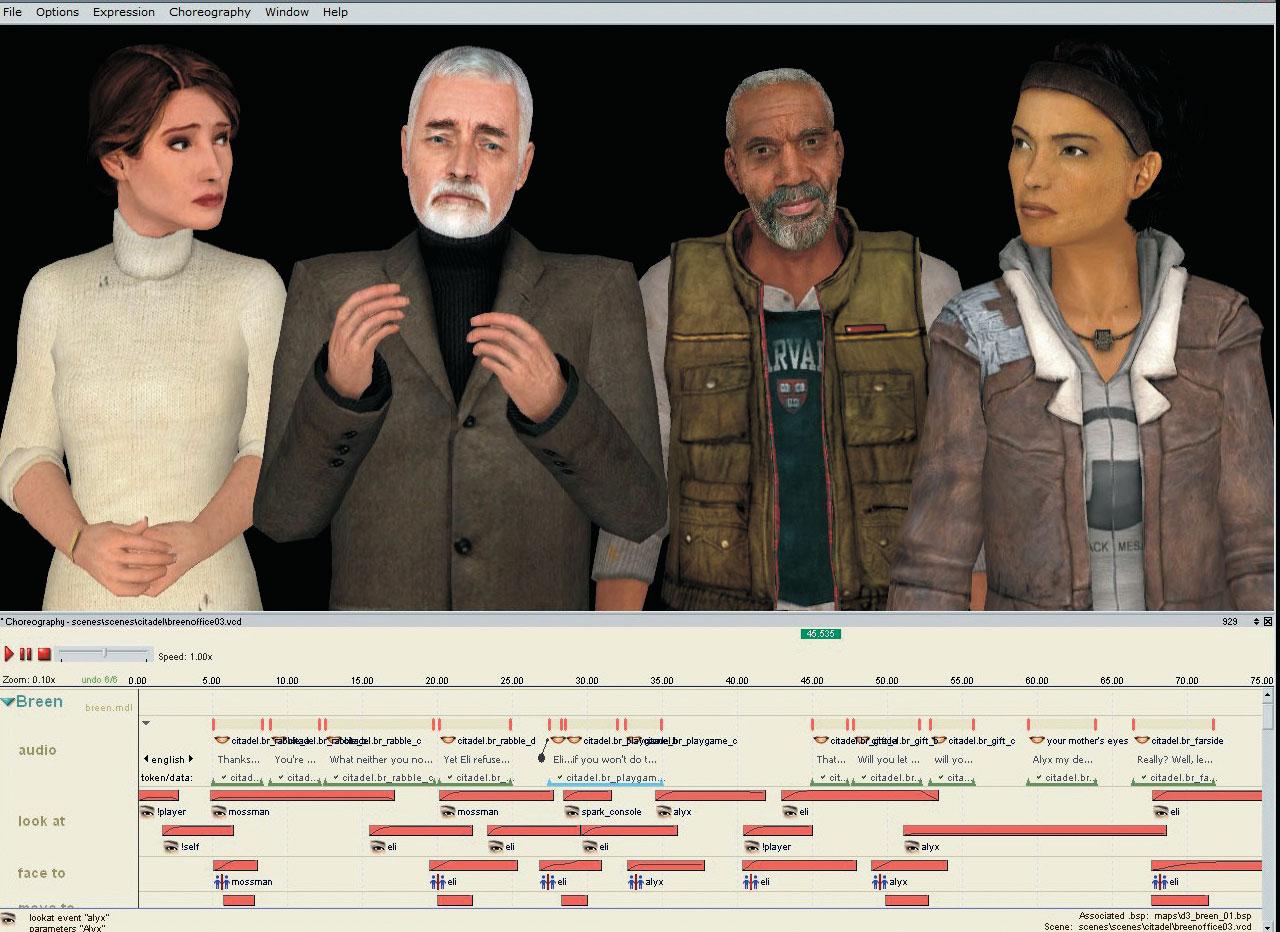Click the 'face to' channel label

[41, 873]
